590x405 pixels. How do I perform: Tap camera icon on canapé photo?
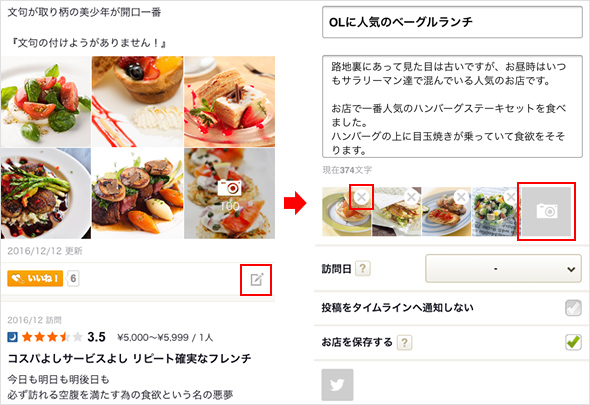coord(229,187)
